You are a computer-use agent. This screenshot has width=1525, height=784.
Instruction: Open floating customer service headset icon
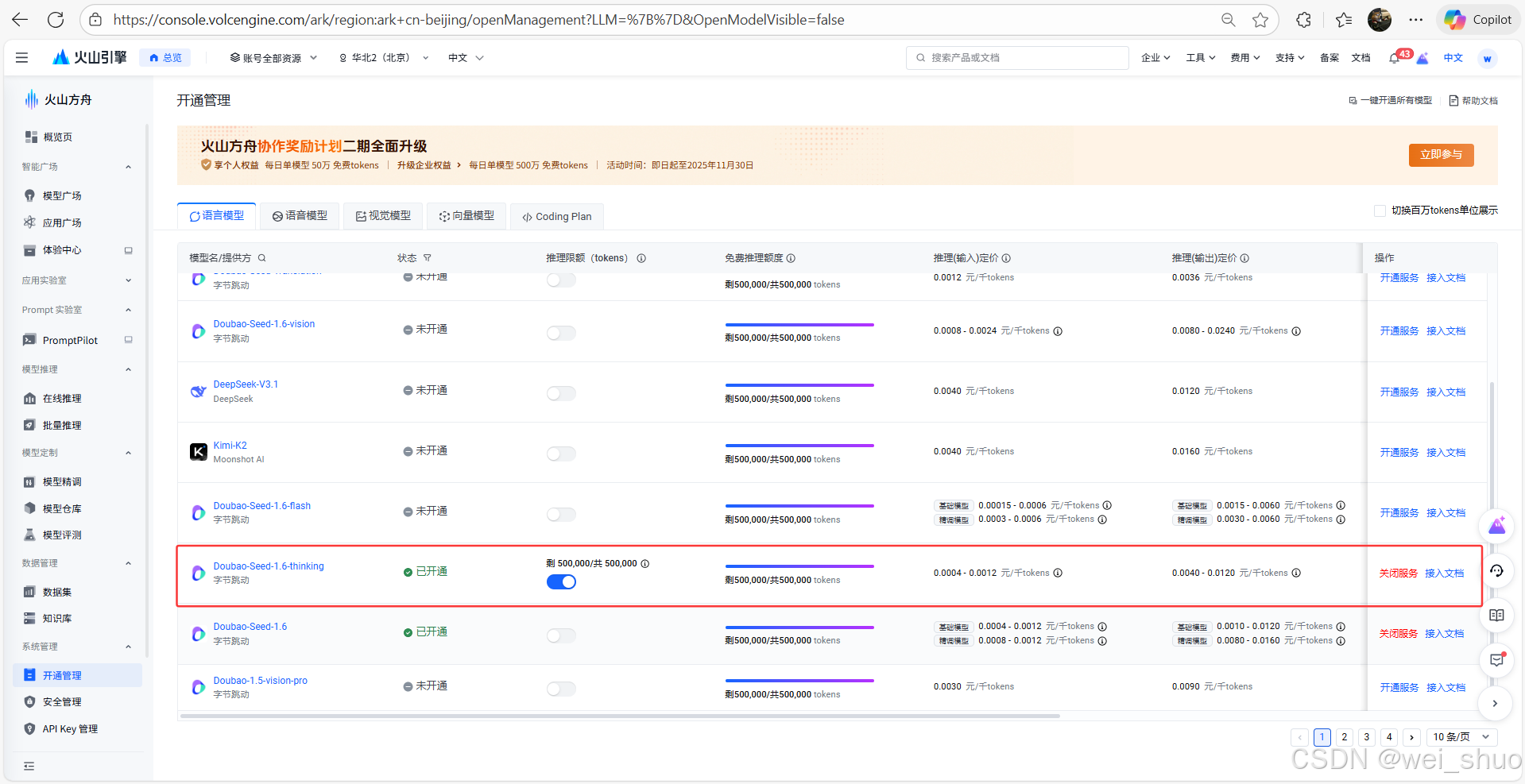tap(1496, 570)
